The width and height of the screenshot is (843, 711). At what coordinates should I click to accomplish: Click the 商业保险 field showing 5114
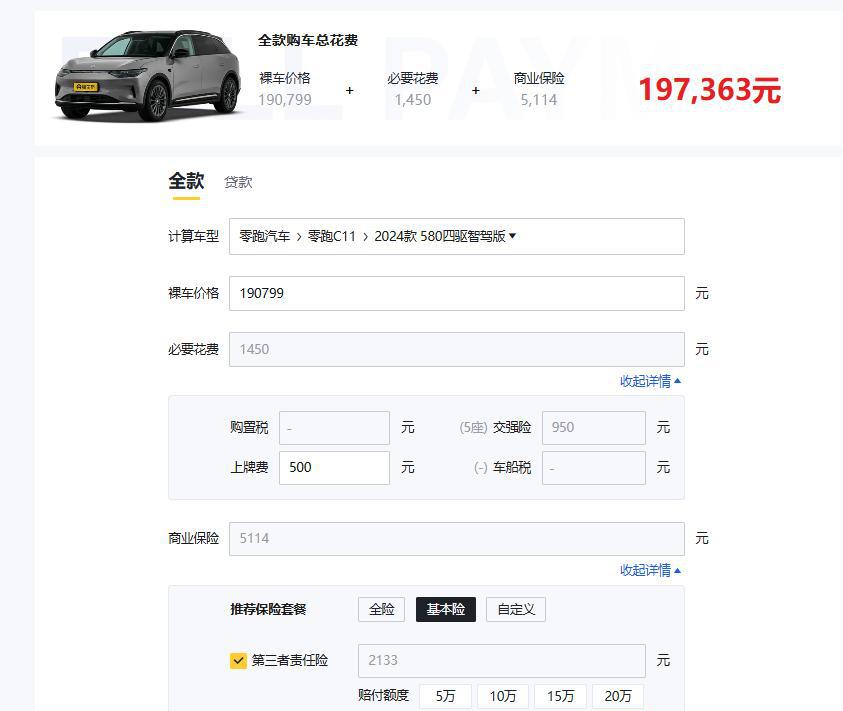tap(456, 538)
